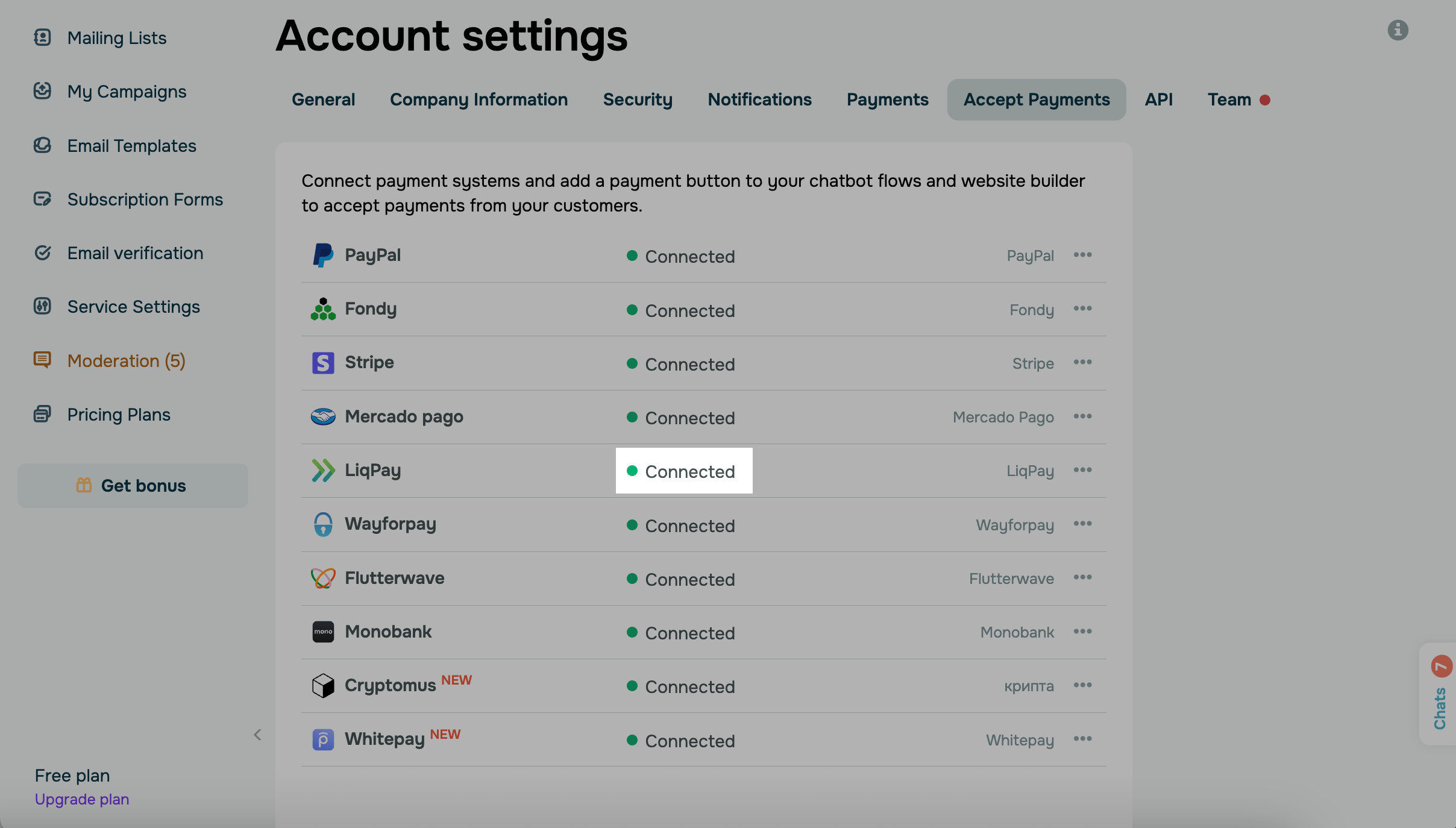
Task: Open Cryptomus row three-dot menu
Action: click(1082, 685)
